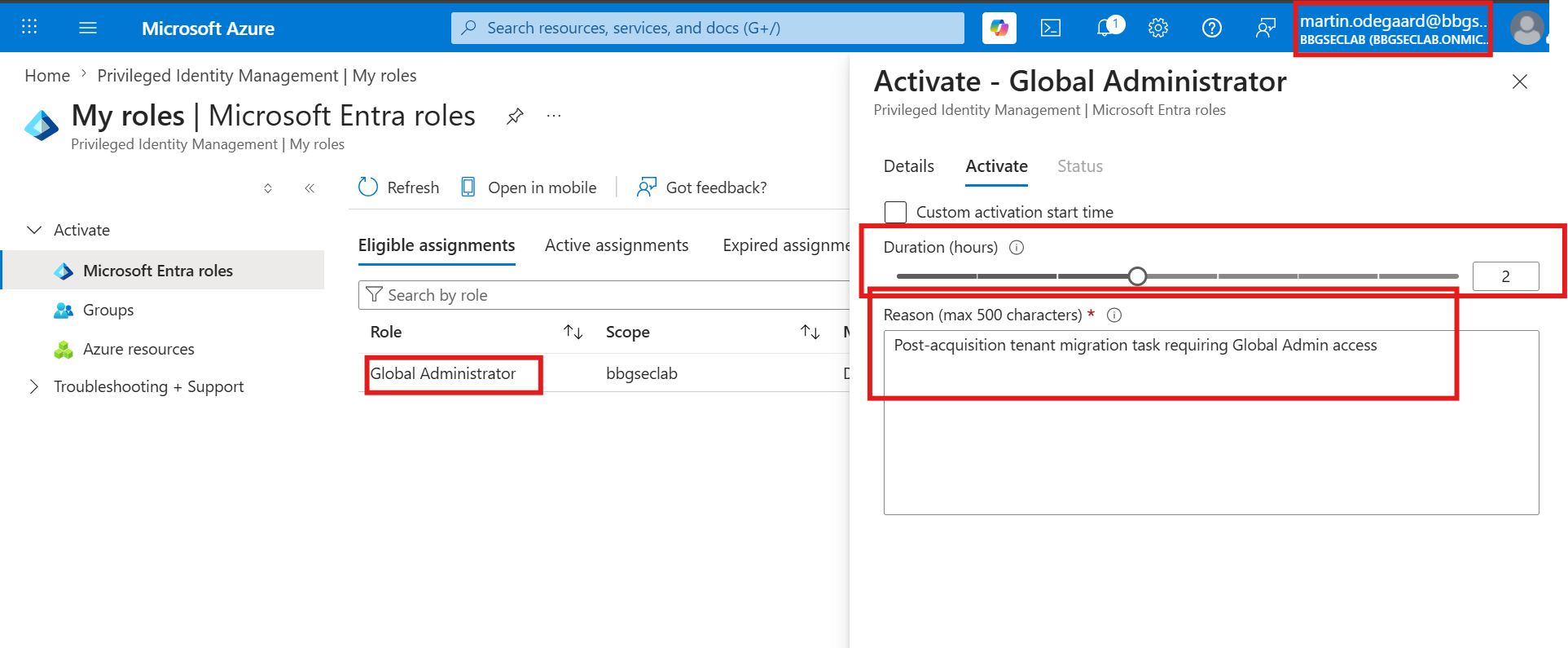Enable Custom activation start time checkbox

pyautogui.click(x=895, y=212)
